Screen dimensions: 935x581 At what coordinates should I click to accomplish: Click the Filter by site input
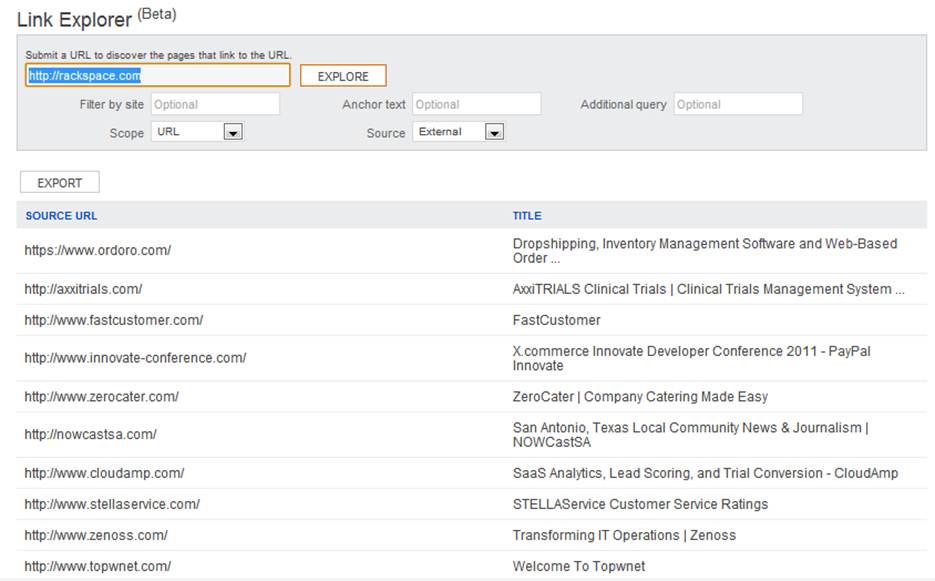point(215,104)
